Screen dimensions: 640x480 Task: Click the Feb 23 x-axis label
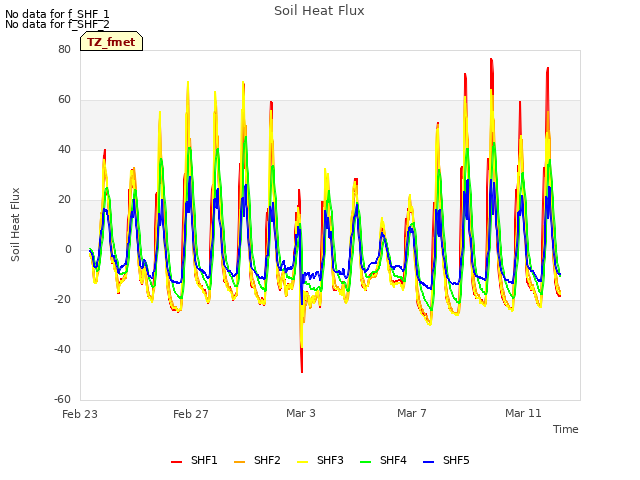(80, 414)
